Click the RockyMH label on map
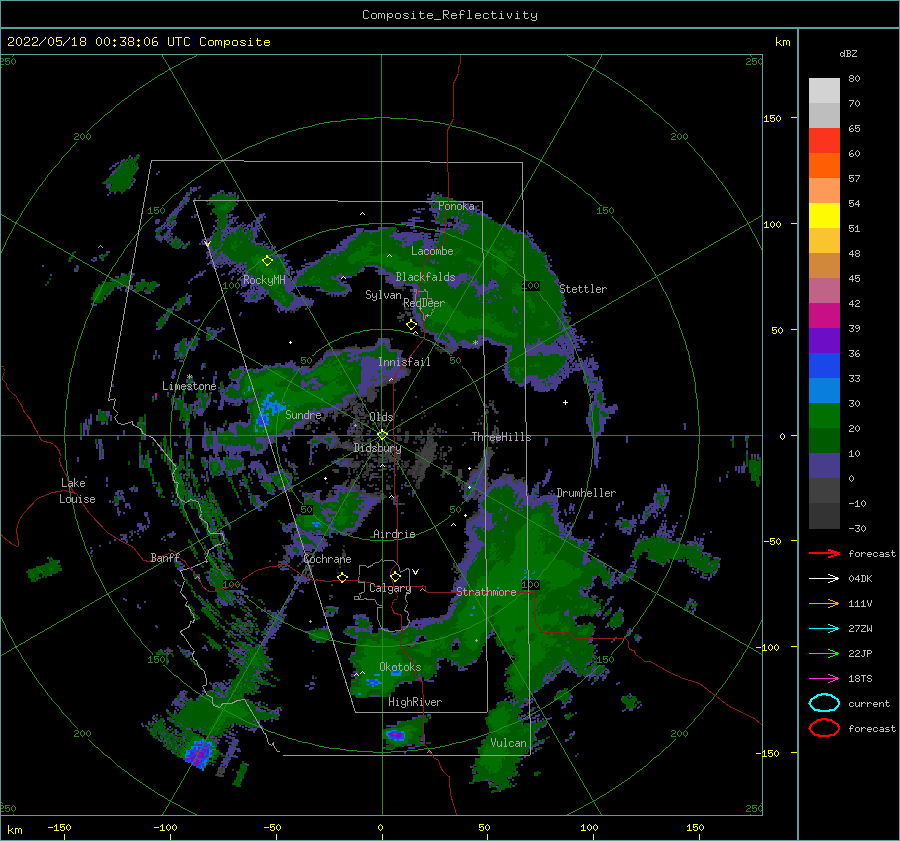This screenshot has height=841, width=900. (264, 280)
